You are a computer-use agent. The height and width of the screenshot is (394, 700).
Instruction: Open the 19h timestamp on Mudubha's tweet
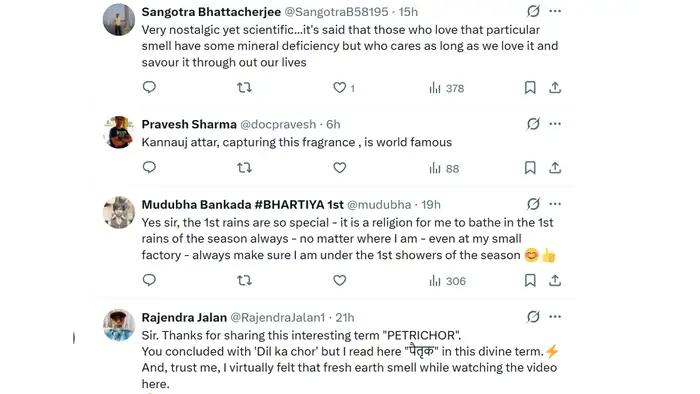coord(431,204)
